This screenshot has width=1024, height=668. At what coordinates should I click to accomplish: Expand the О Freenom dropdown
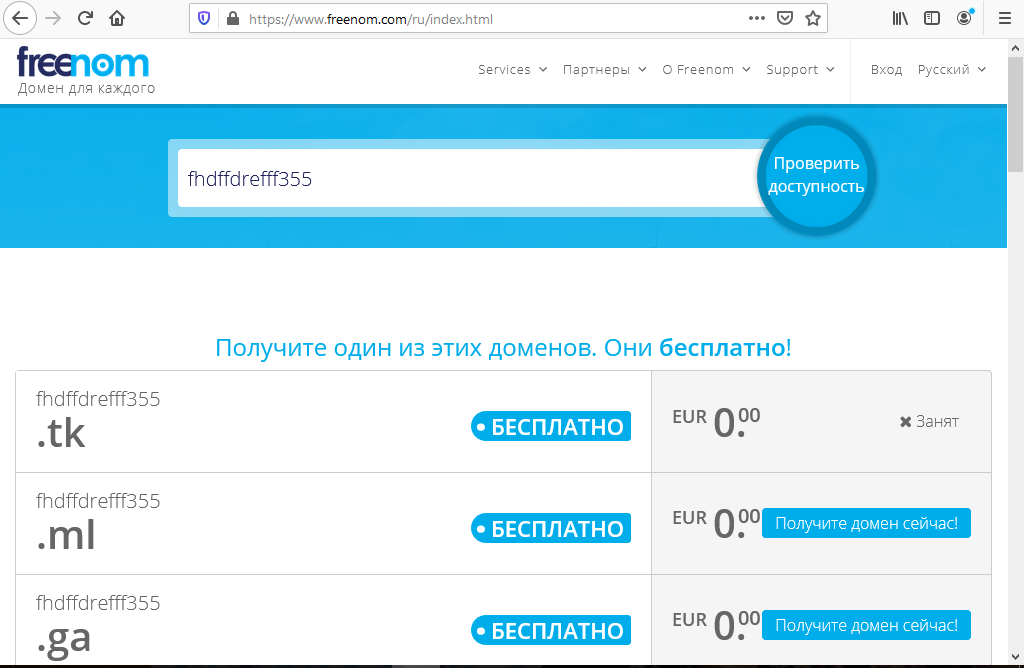point(707,69)
